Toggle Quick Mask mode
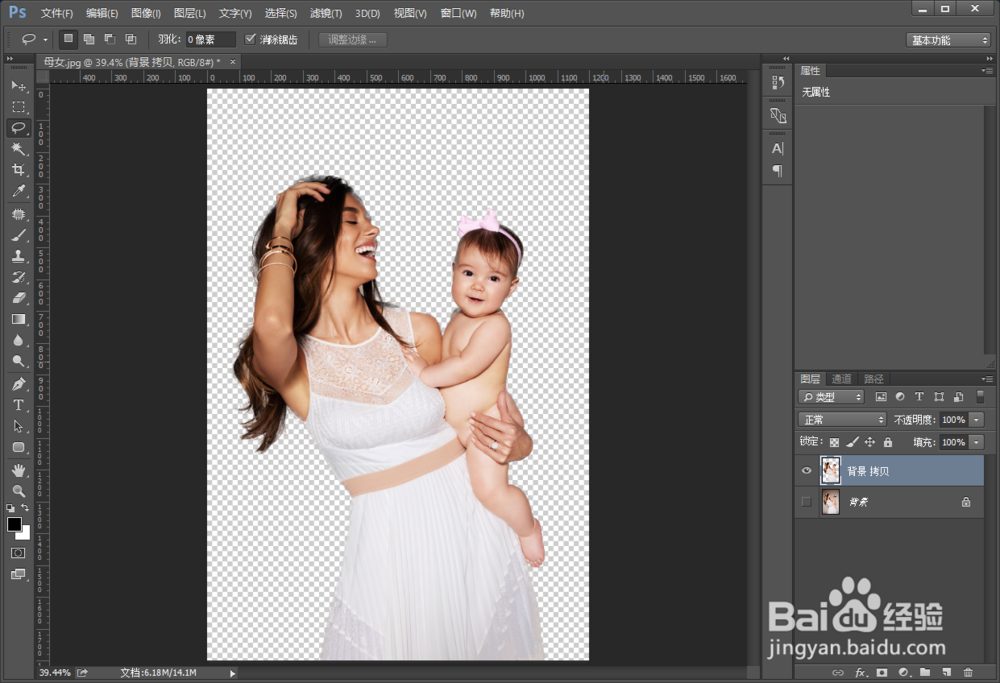Viewport: 1000px width, 683px height. (x=18, y=553)
